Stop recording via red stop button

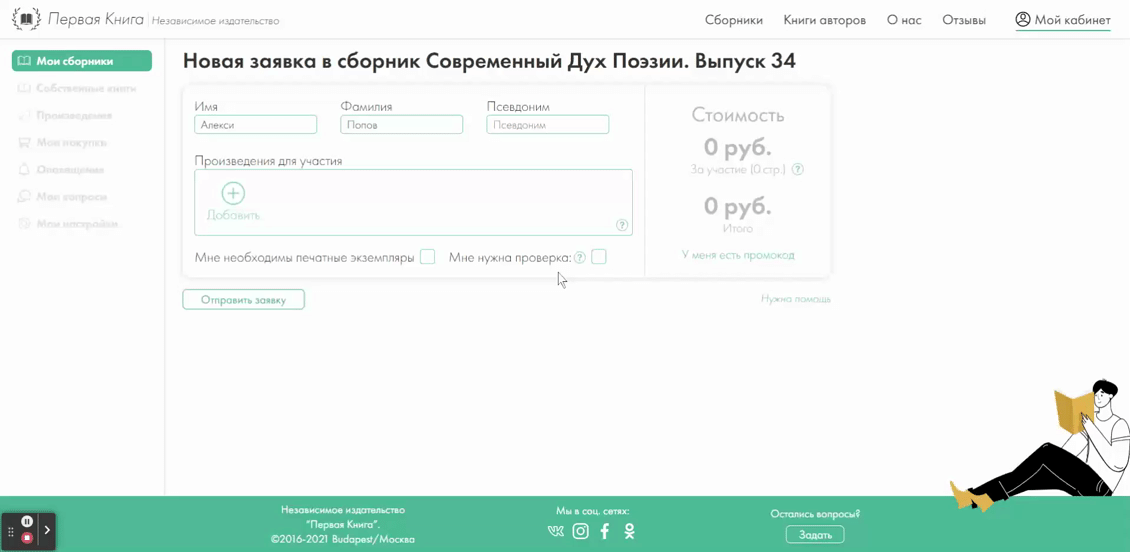(x=27, y=538)
